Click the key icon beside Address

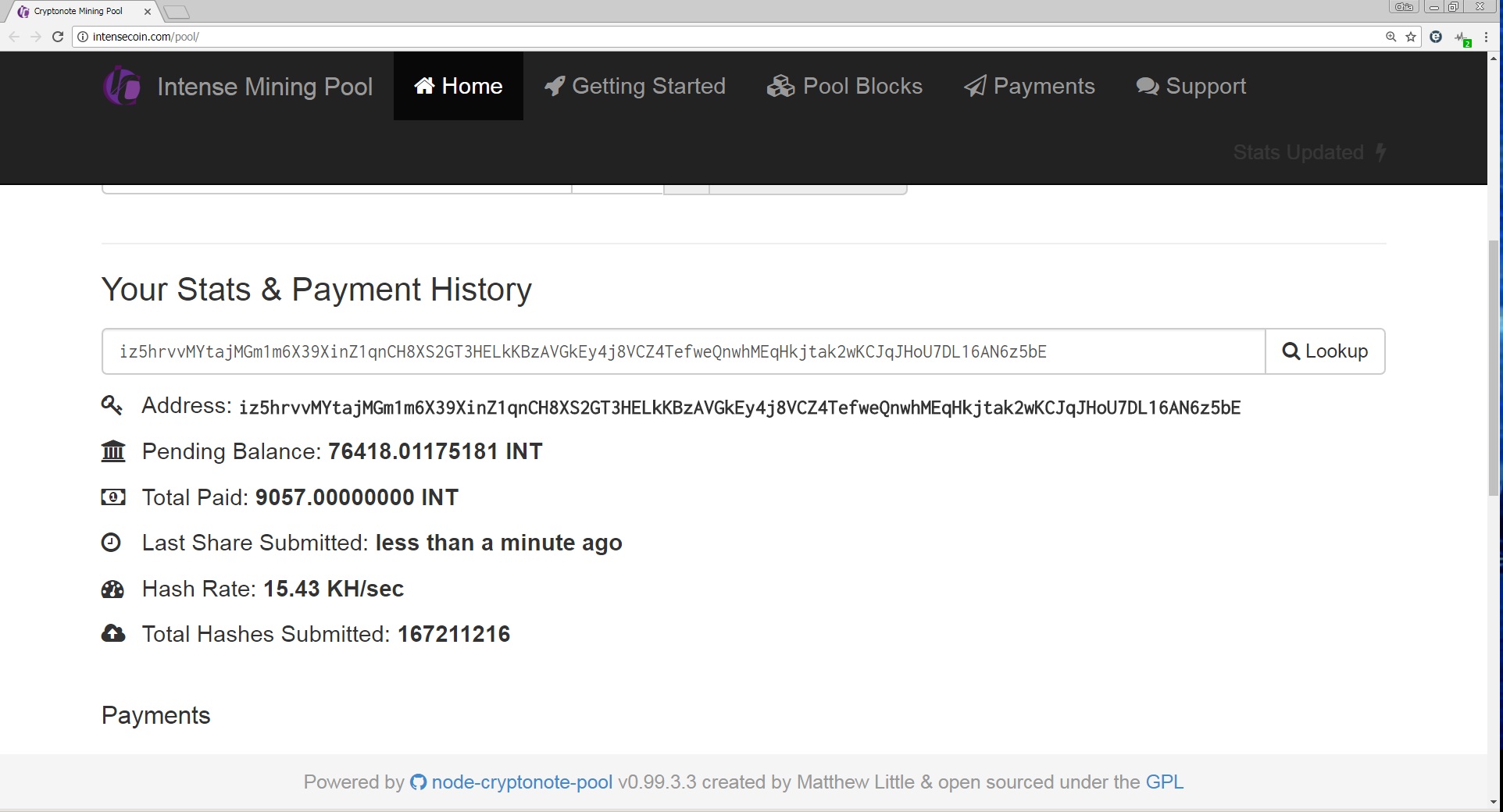112,405
